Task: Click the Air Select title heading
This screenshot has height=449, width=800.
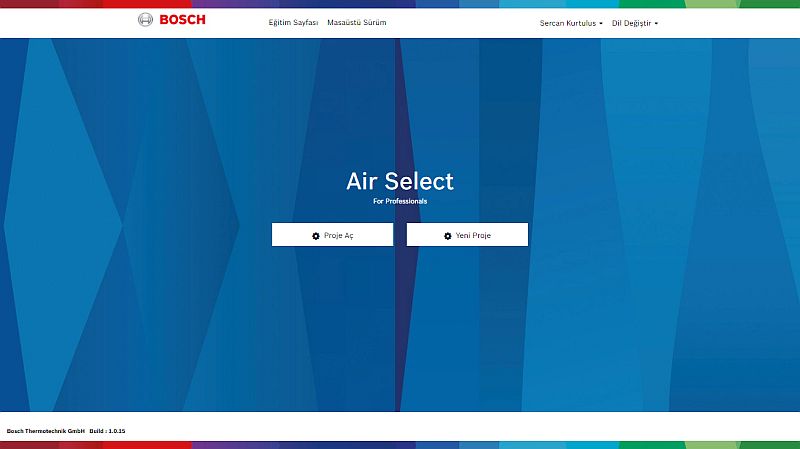Action: point(400,181)
